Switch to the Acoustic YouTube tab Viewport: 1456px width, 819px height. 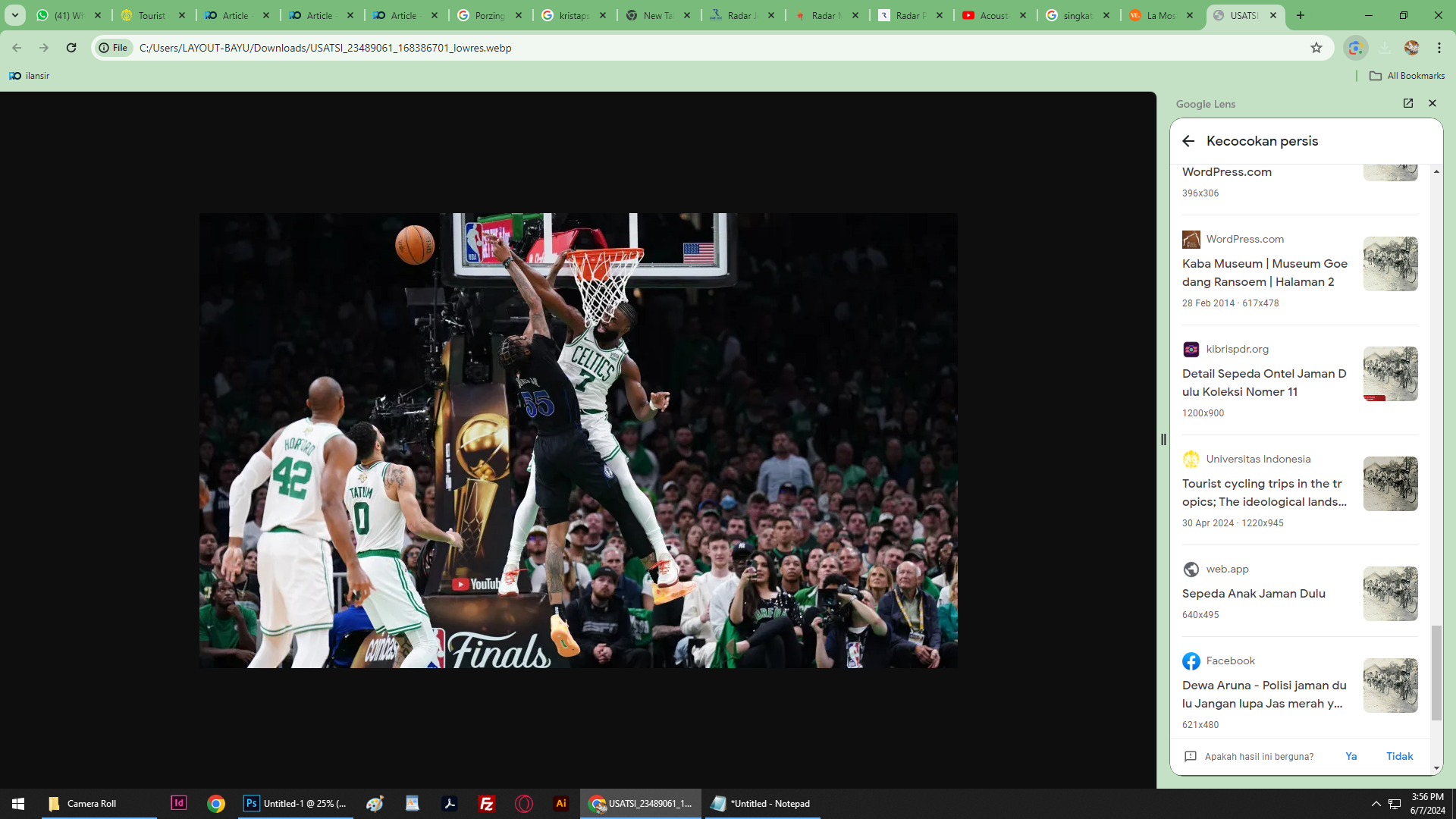(995, 15)
